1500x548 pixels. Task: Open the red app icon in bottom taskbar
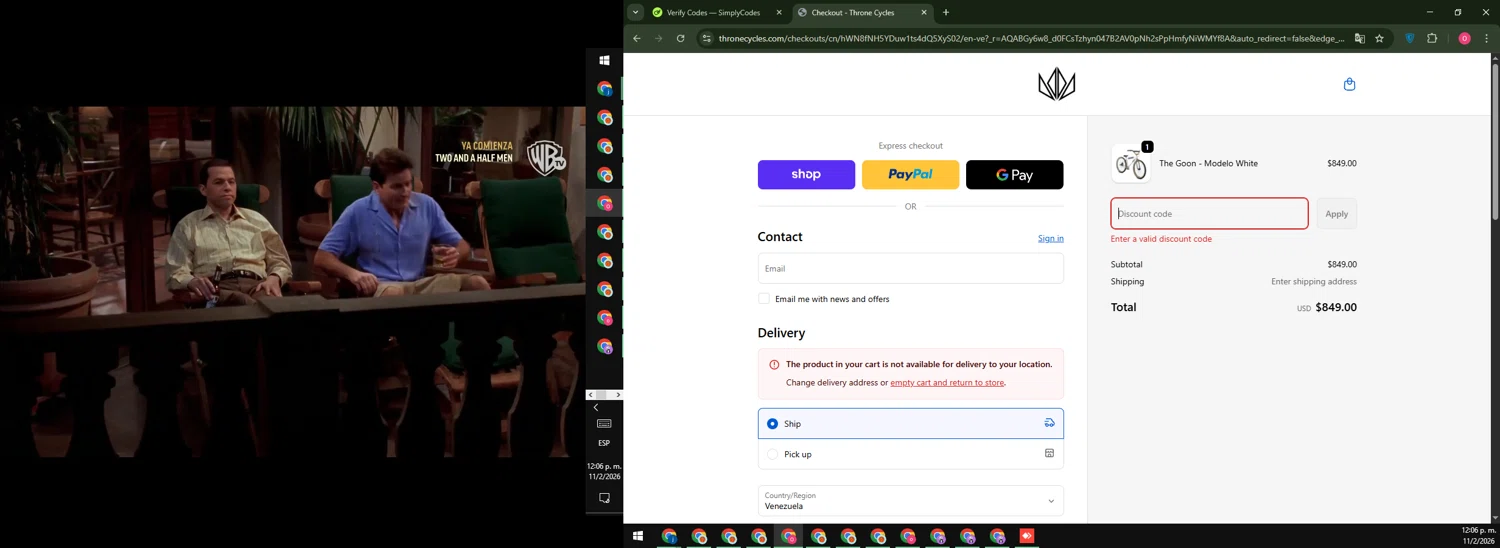click(1026, 536)
